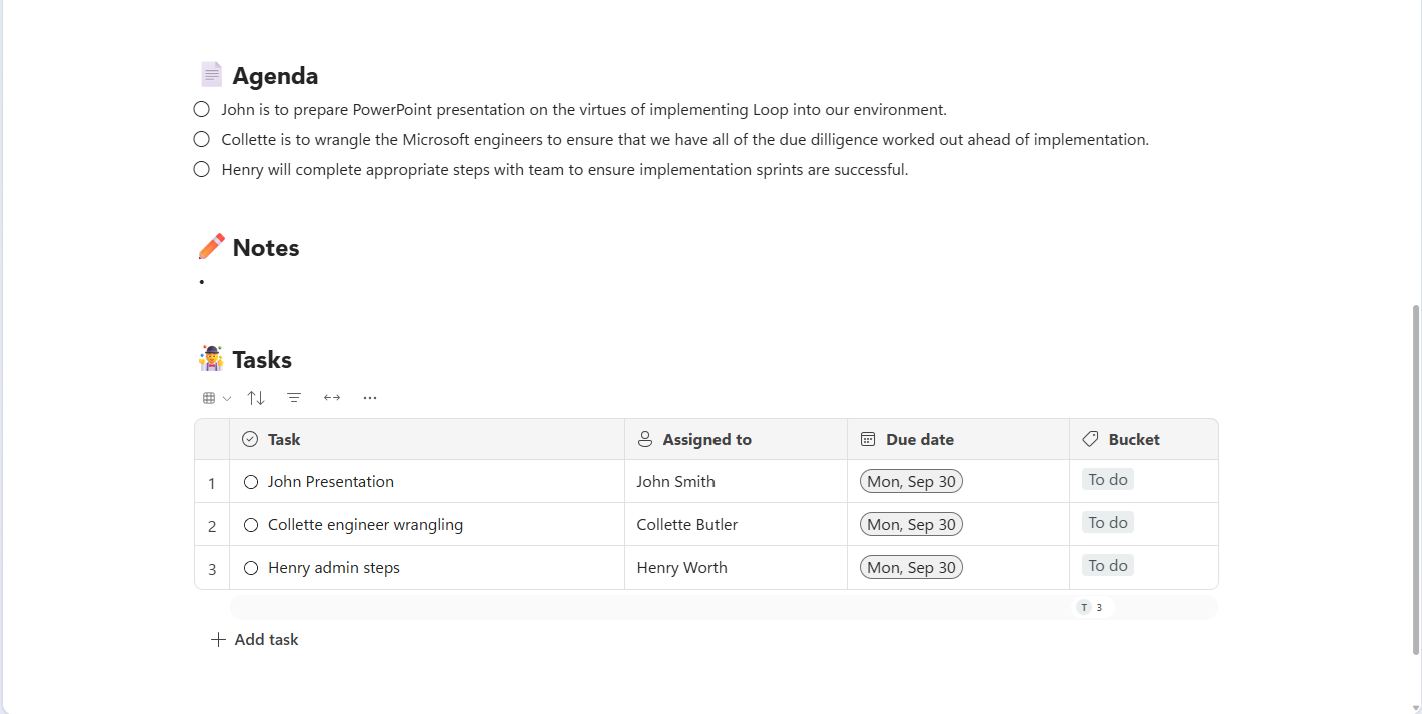Viewport: 1422px width, 714px height.
Task: Filter the Tasks table
Action: pyautogui.click(x=294, y=398)
